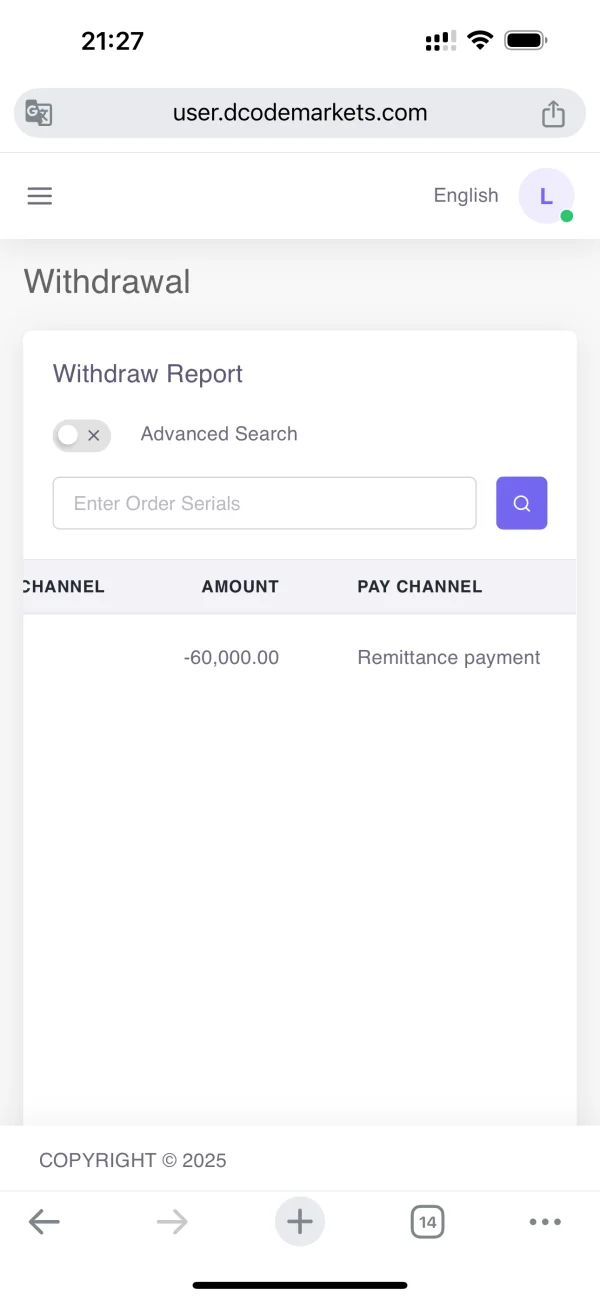Tap the user.dcodemarkets.com address bar
600x1300 pixels.
(300, 113)
